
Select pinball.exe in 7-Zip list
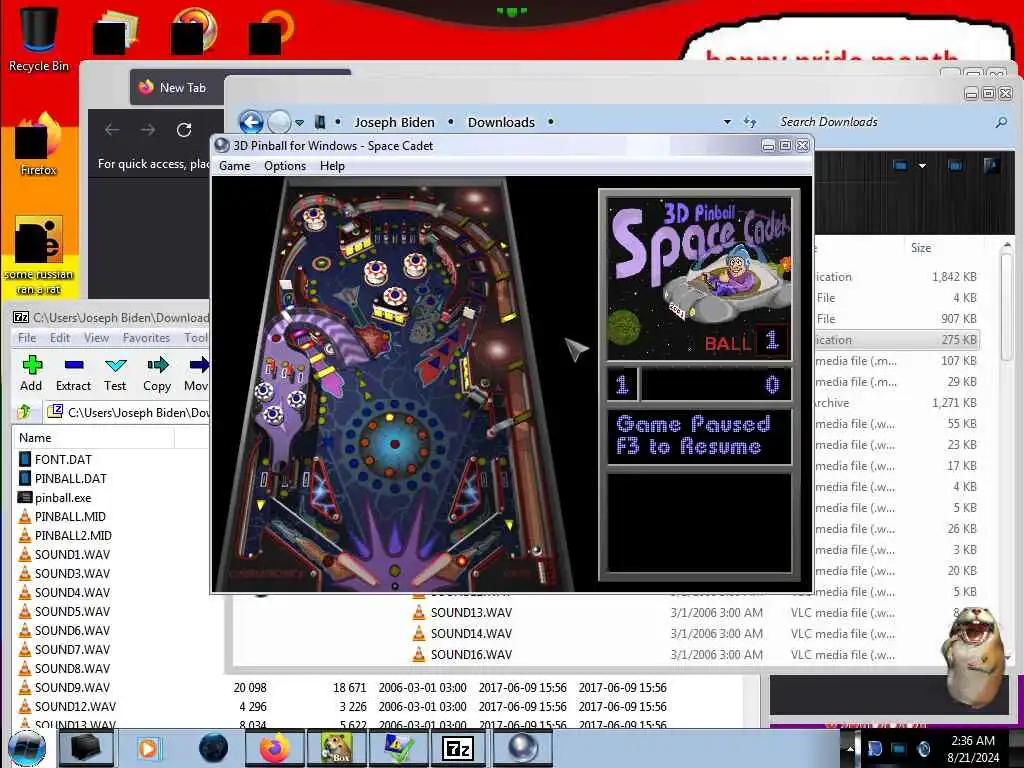(x=63, y=498)
